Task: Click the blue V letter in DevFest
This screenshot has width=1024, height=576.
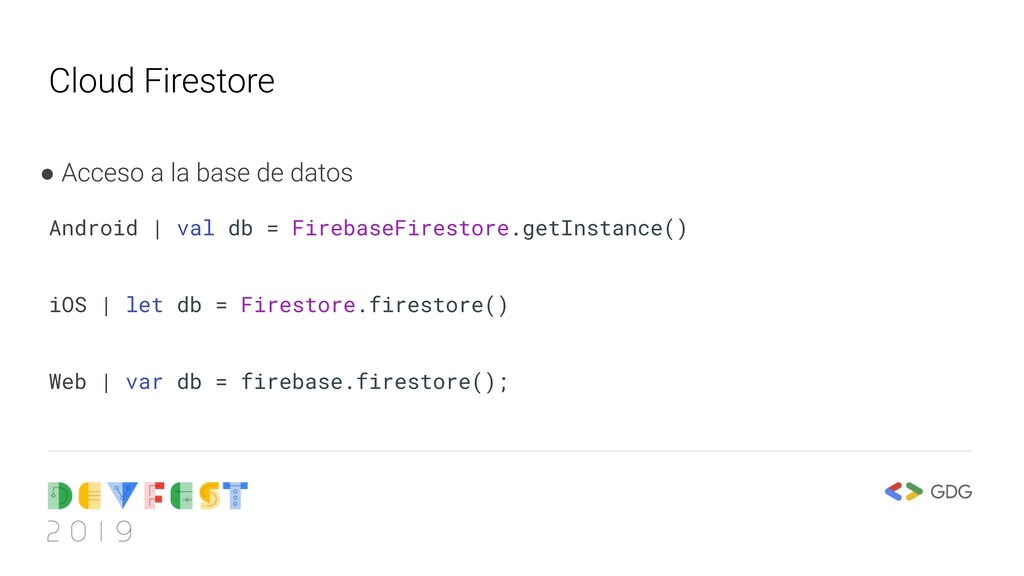Action: (x=123, y=496)
